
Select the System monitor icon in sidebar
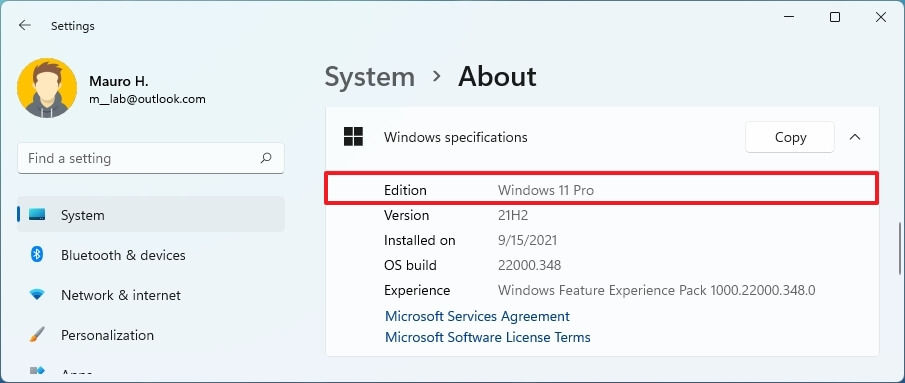[x=37, y=215]
